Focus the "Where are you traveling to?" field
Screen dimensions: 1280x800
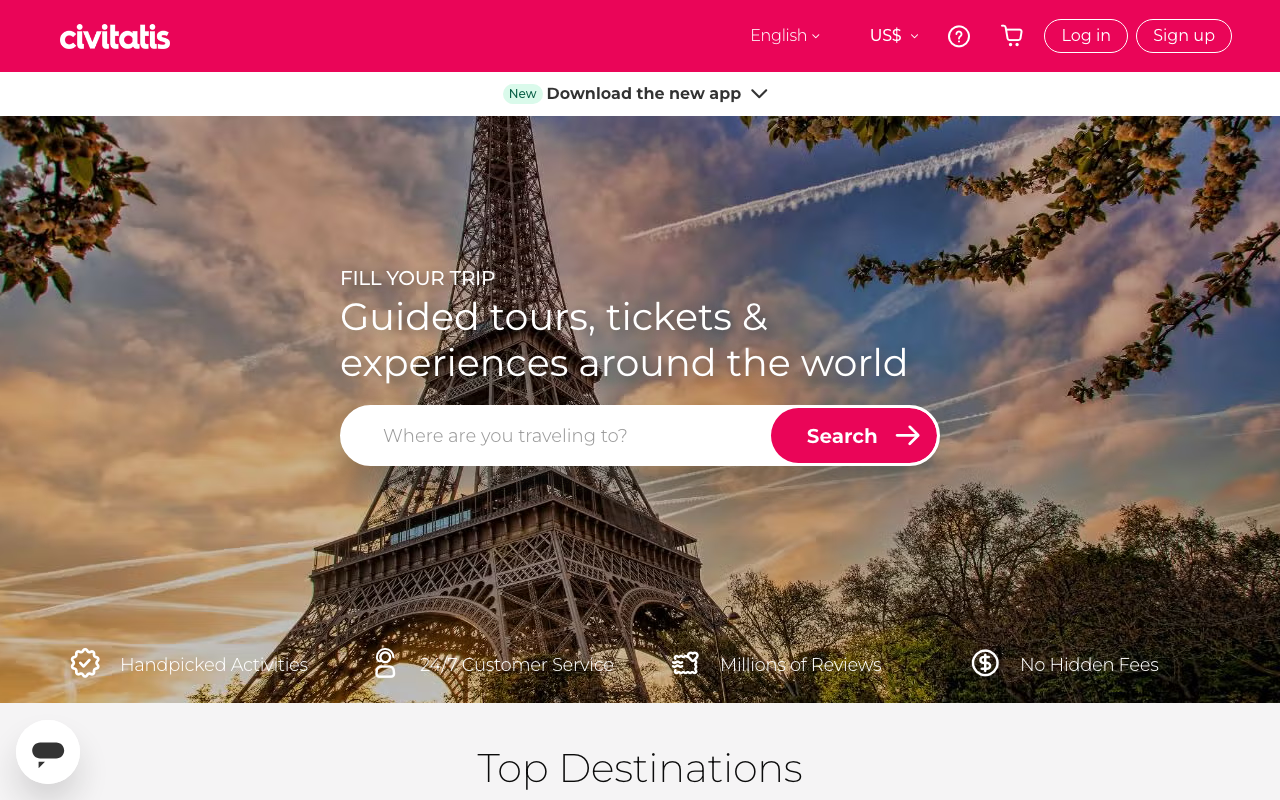coord(556,435)
